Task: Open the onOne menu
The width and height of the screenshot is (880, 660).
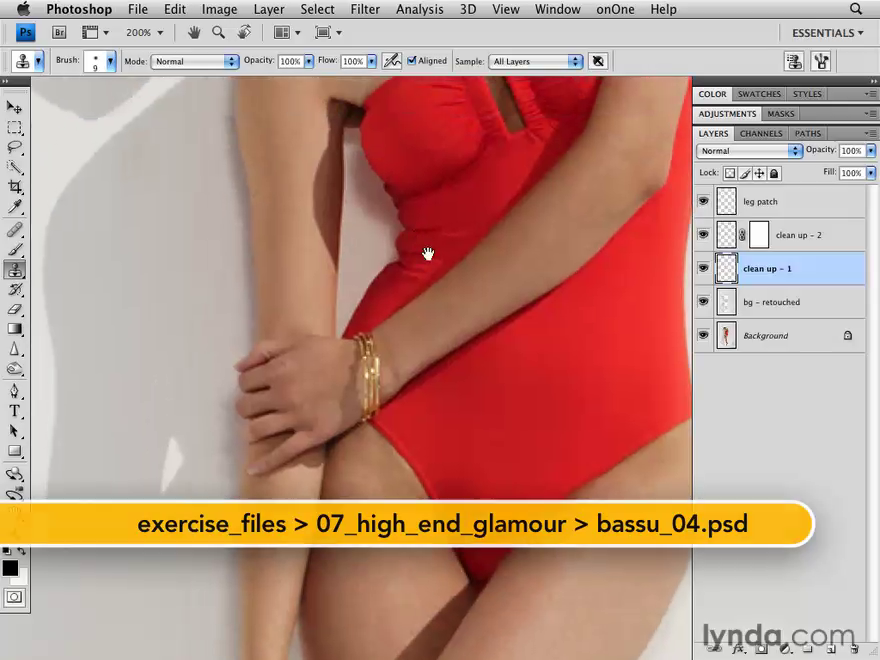Action: coord(615,10)
